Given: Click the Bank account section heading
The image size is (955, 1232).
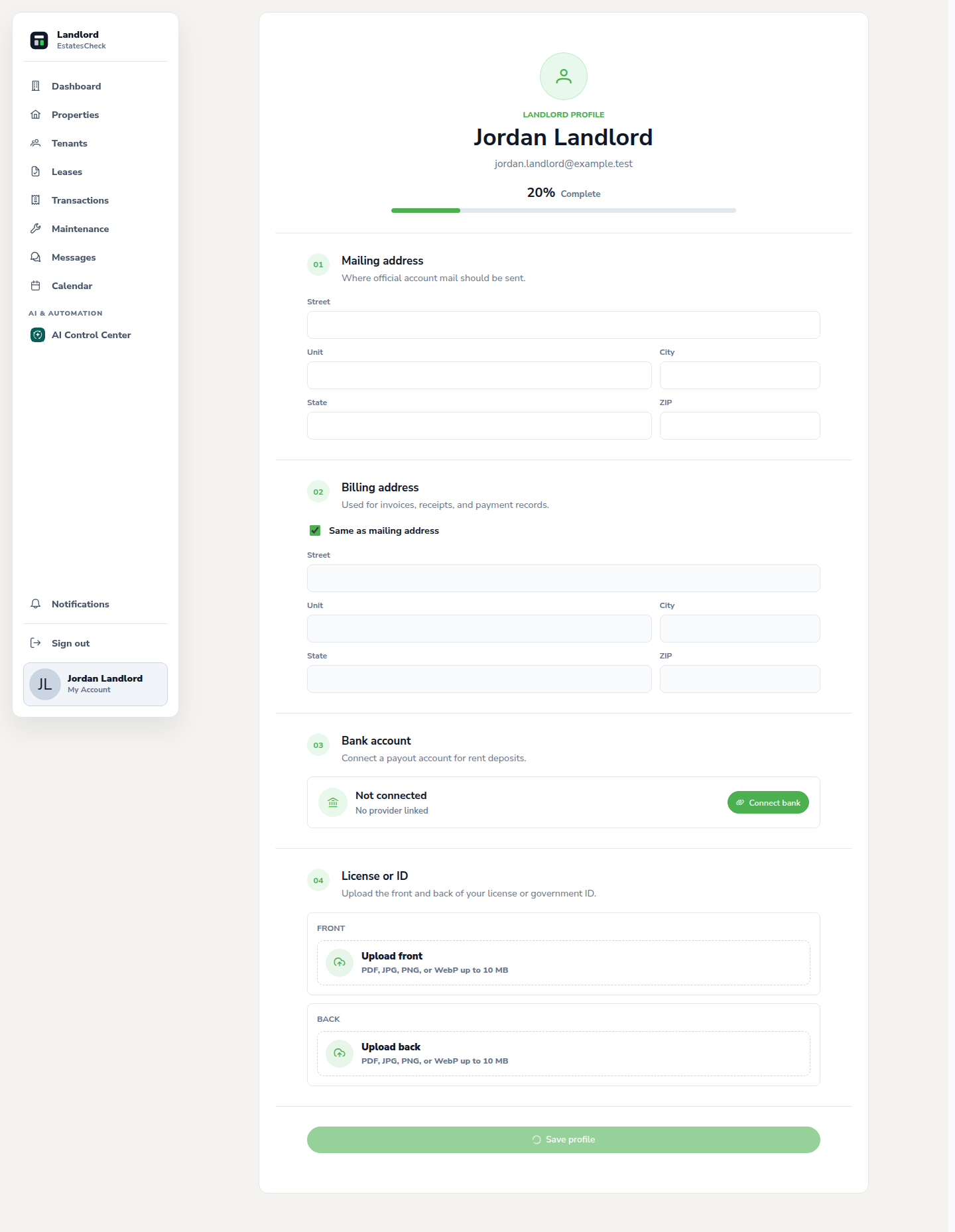Looking at the screenshot, I should click(376, 741).
